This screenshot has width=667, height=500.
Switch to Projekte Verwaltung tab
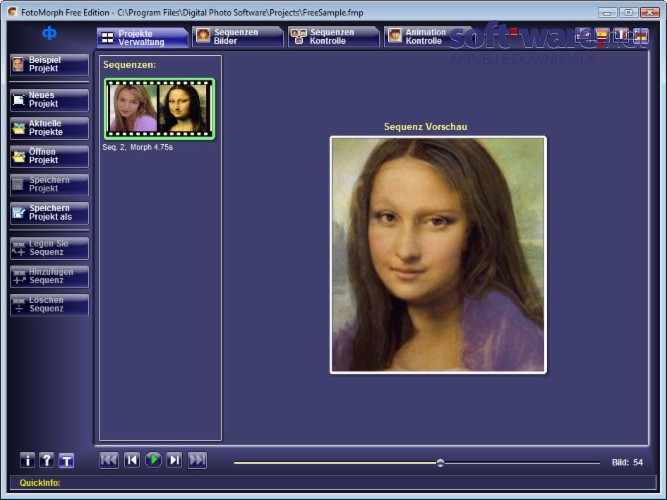[x=143, y=37]
